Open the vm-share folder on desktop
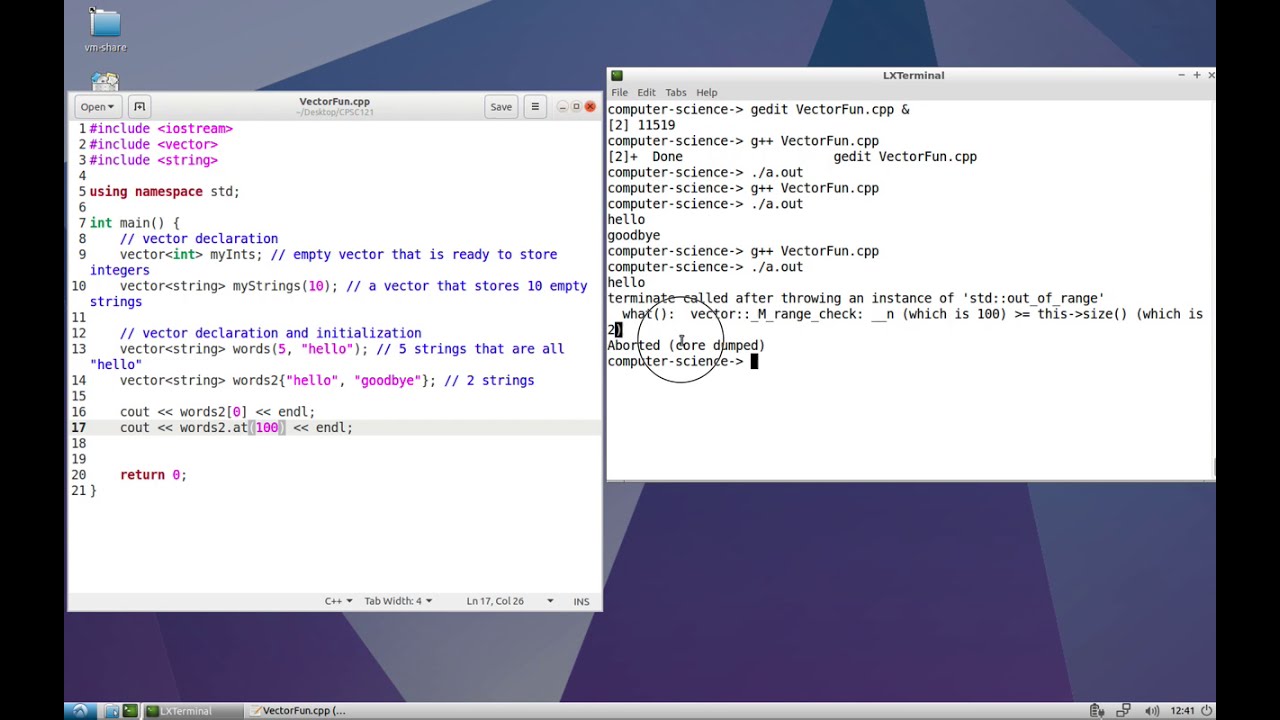Viewport: 1280px width, 720px height. click(x=105, y=29)
